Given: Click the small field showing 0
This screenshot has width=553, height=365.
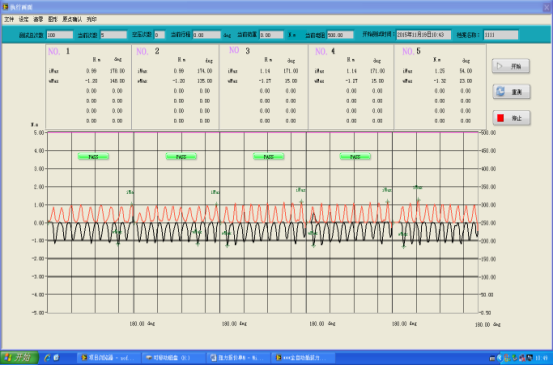Looking at the screenshot, I should pos(159,35).
